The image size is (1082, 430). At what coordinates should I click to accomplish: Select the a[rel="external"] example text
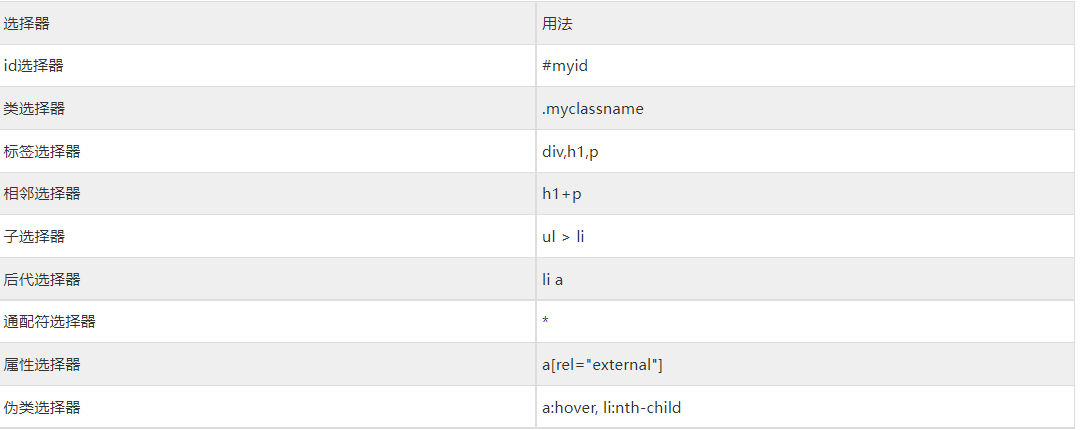point(602,365)
